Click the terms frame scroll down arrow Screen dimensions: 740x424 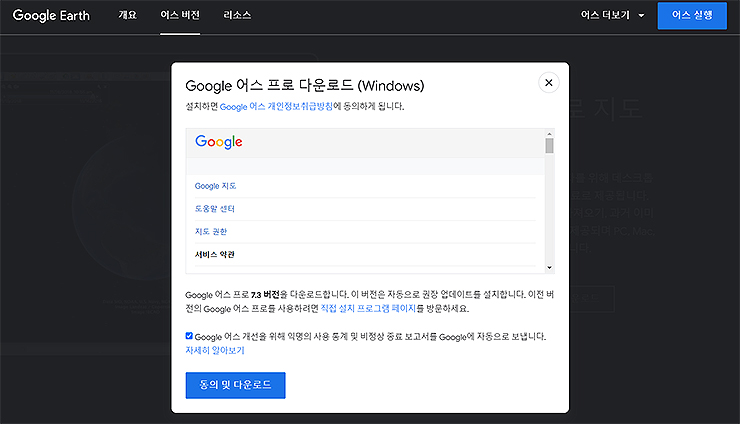tap(549, 268)
